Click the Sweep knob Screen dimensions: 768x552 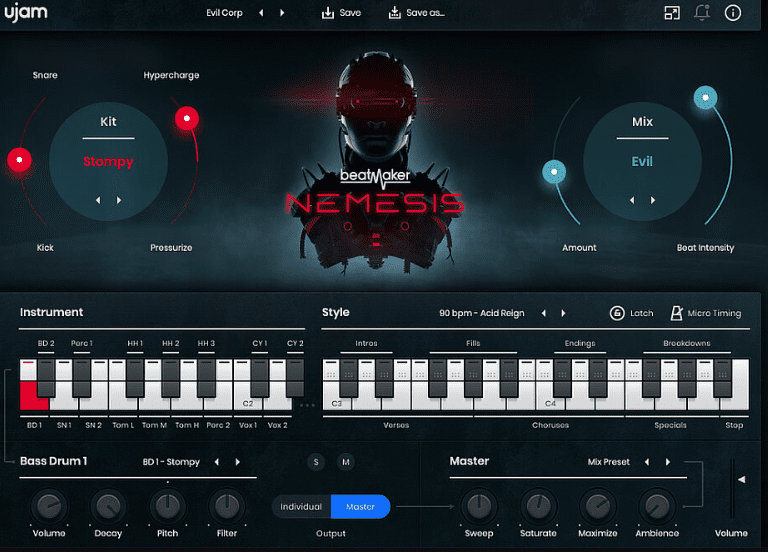(x=479, y=506)
